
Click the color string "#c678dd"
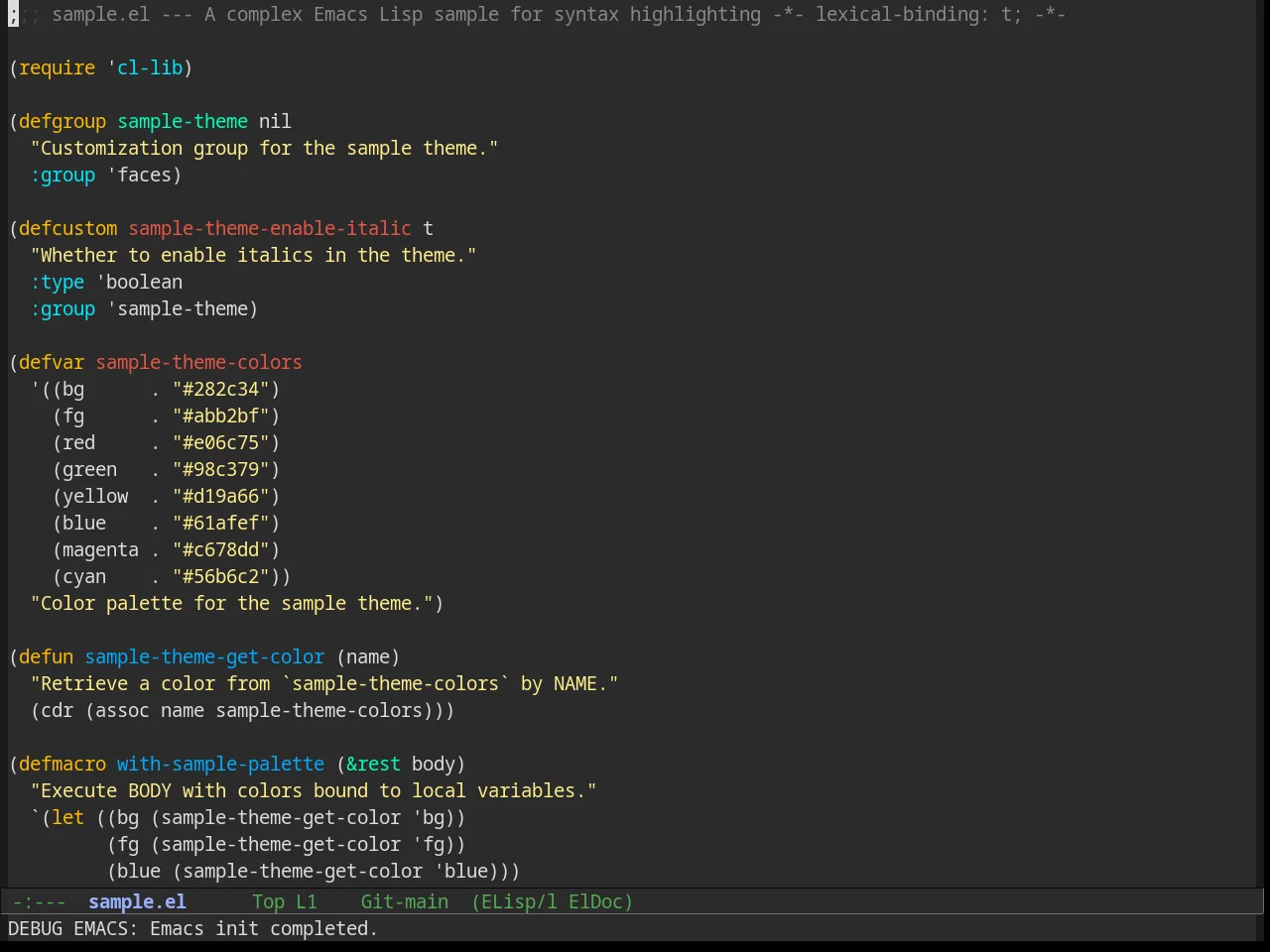pos(220,549)
